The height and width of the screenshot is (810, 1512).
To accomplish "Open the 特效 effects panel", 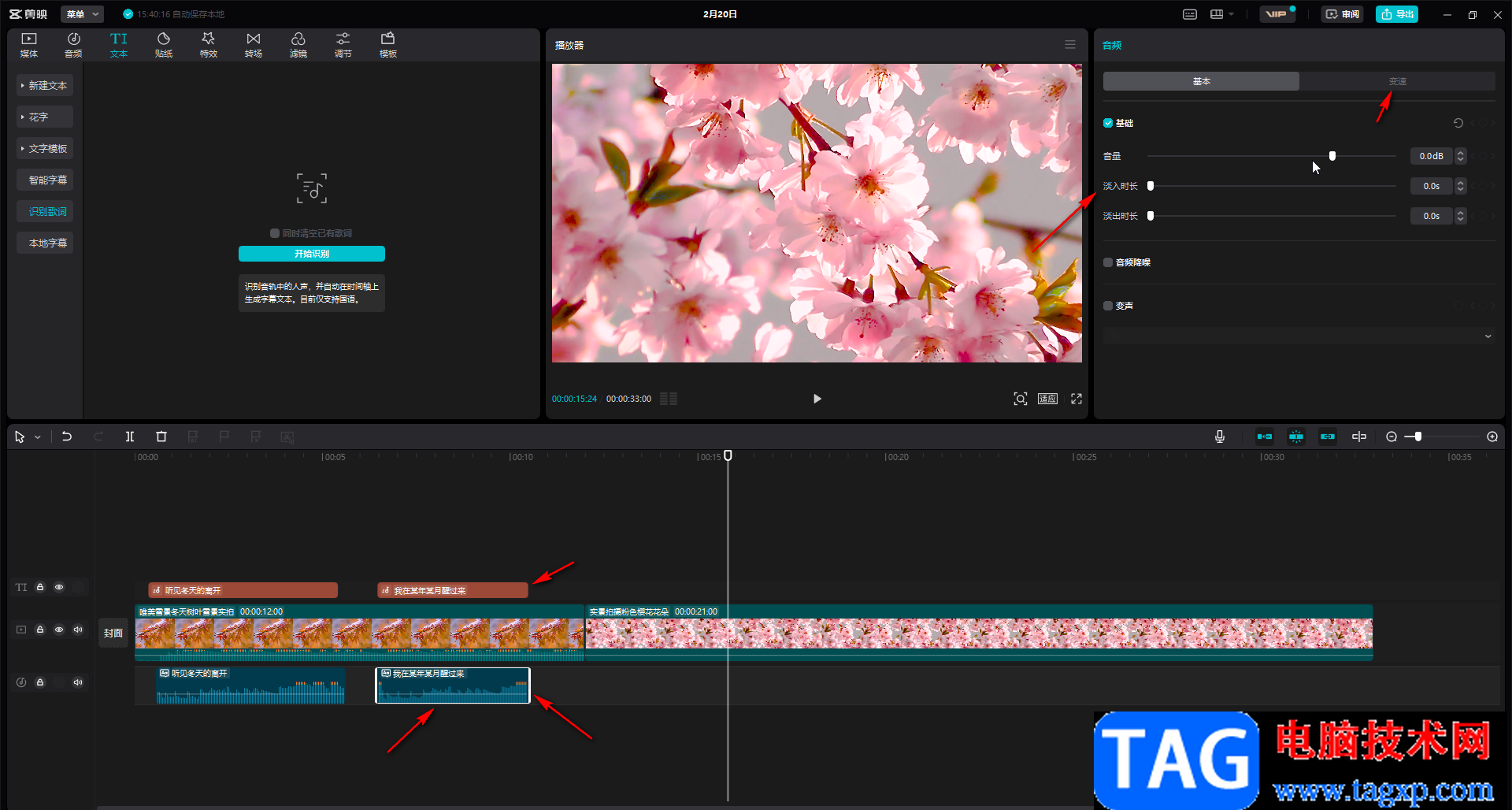I will click(x=209, y=45).
